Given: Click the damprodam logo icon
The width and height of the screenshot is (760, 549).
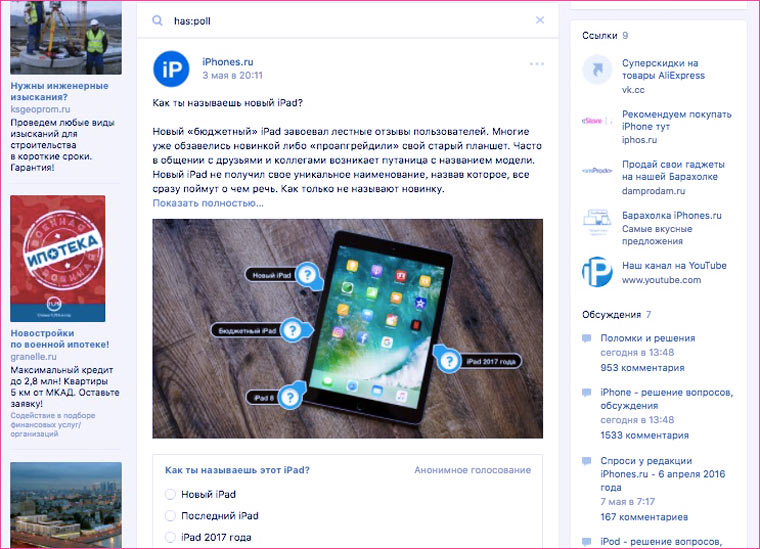Looking at the screenshot, I should pyautogui.click(x=597, y=171).
